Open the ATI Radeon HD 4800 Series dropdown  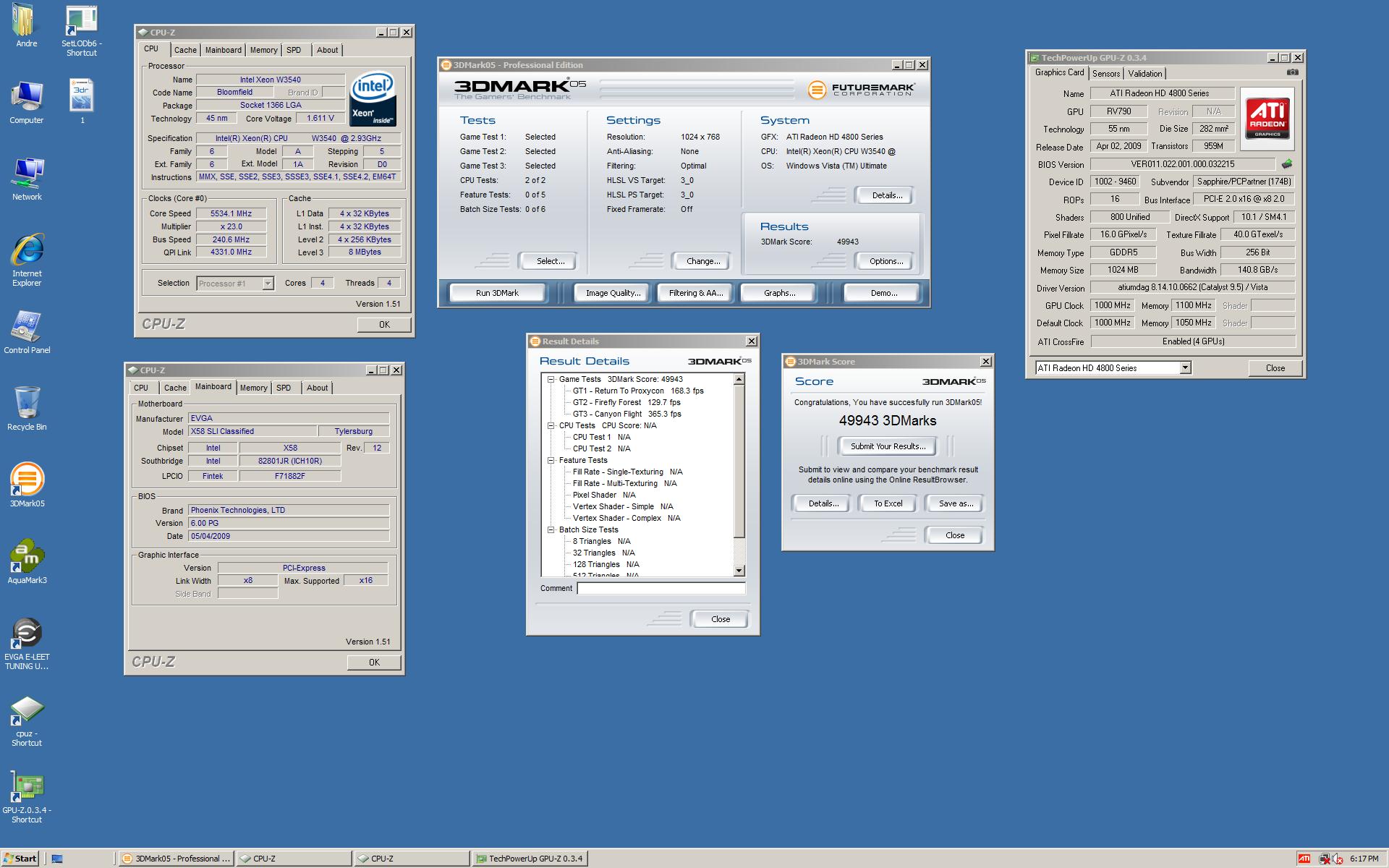click(x=1185, y=368)
